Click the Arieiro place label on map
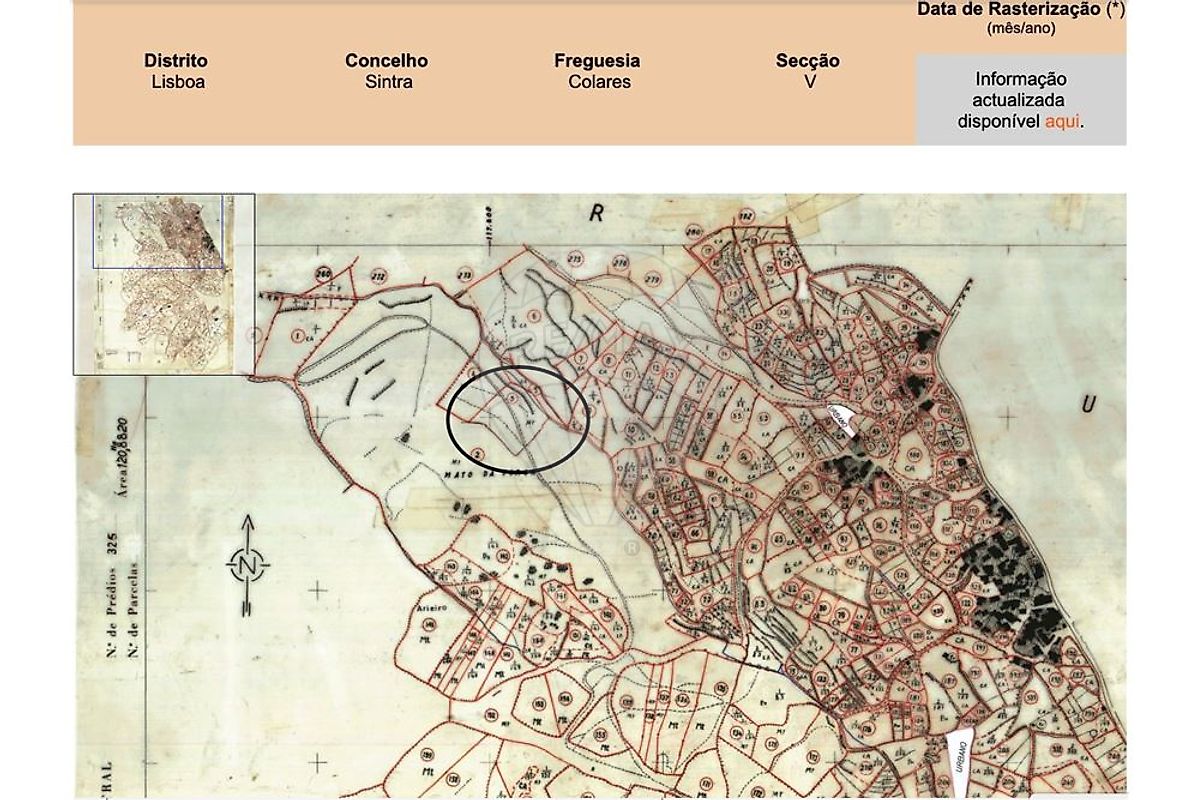The height and width of the screenshot is (800, 1199). [430, 606]
